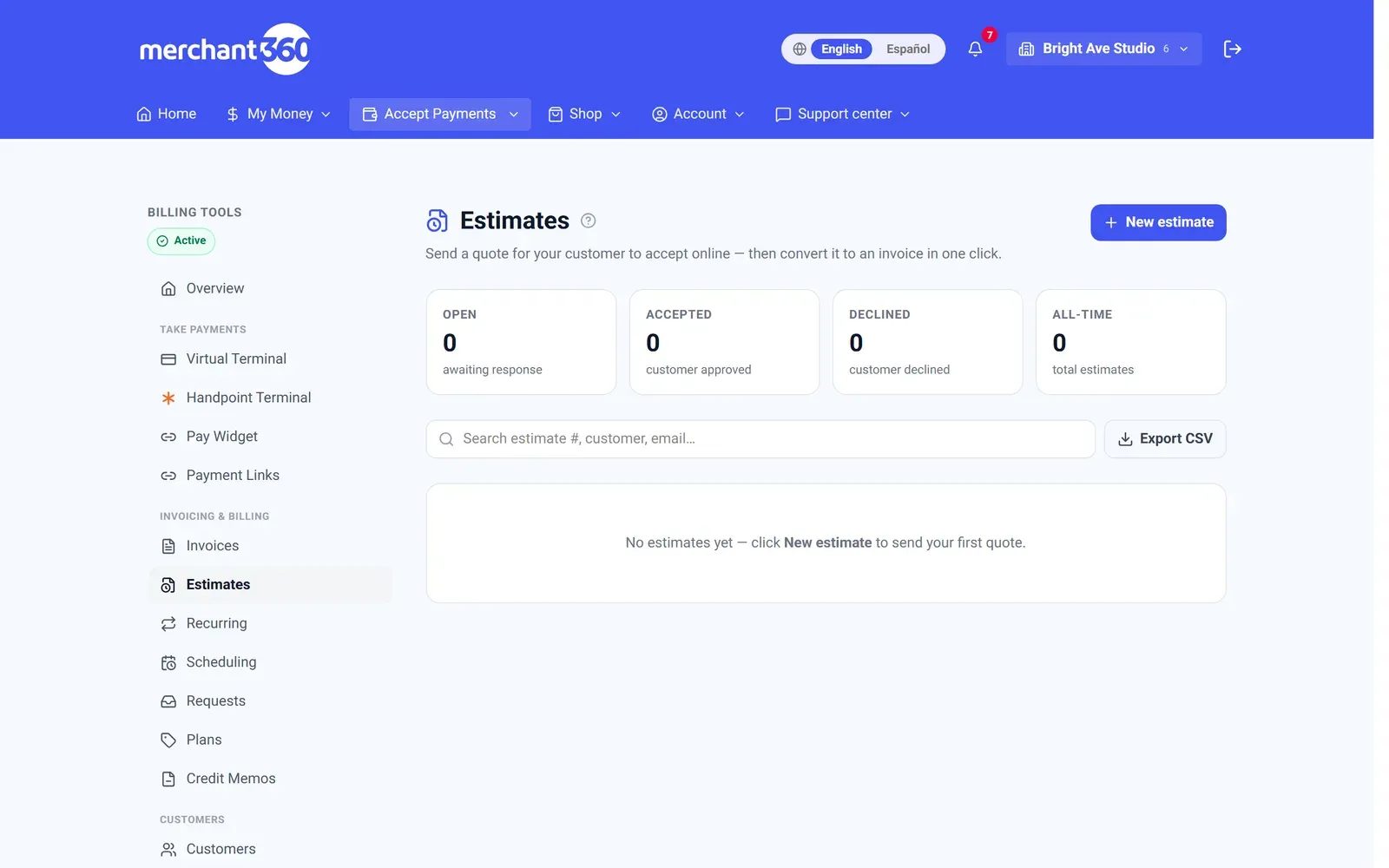This screenshot has height=868, width=1389.
Task: Click the Estimates help question mark icon
Action: pyautogui.click(x=588, y=220)
